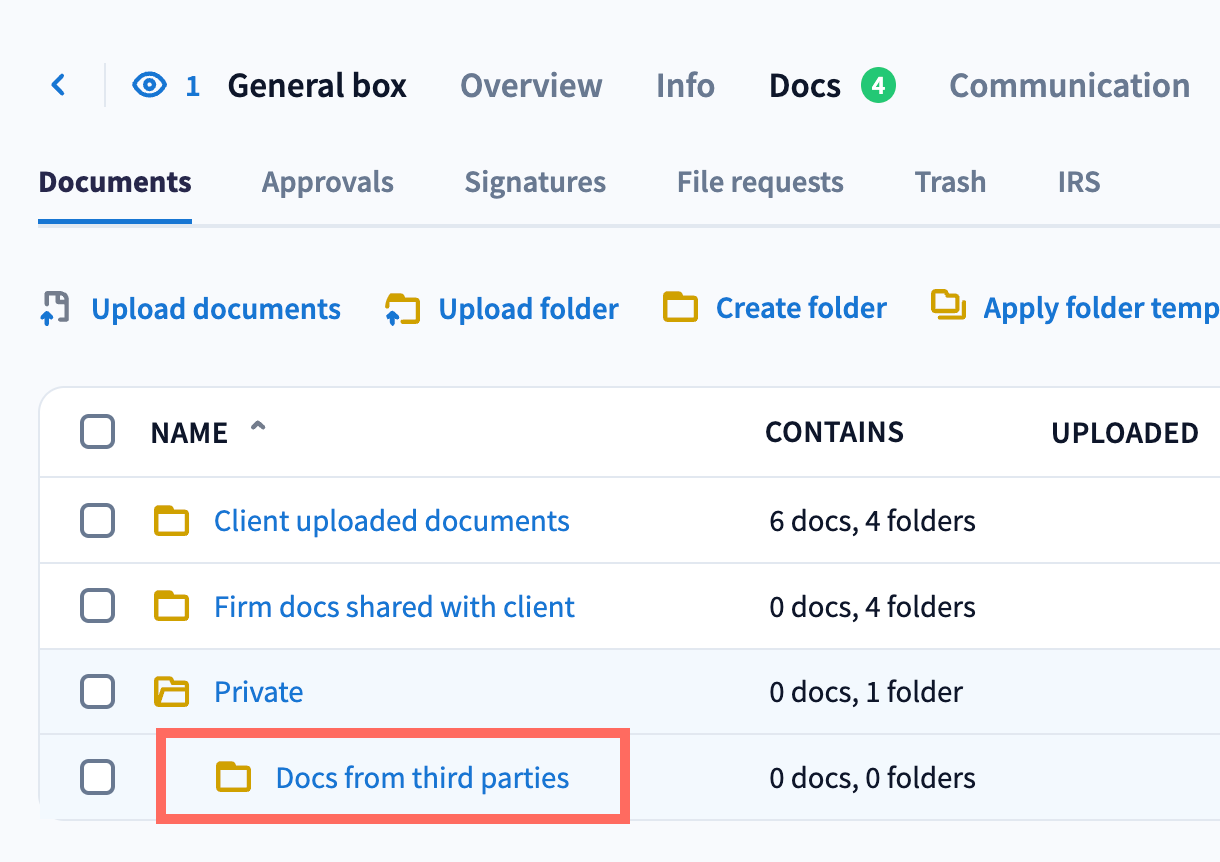Toggle the select-all checkbox in header
The image size is (1220, 862).
[x=97, y=432]
